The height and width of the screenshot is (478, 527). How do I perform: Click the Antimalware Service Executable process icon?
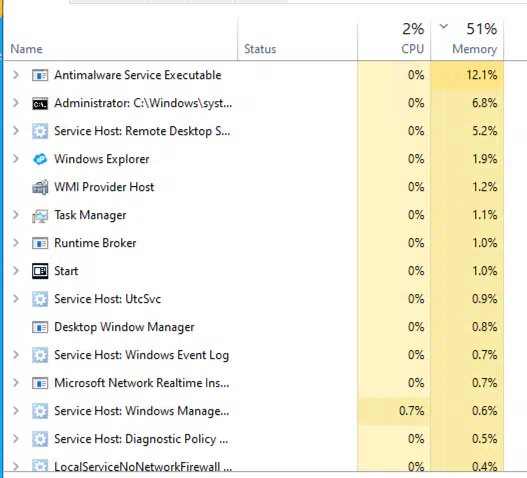coord(40,75)
